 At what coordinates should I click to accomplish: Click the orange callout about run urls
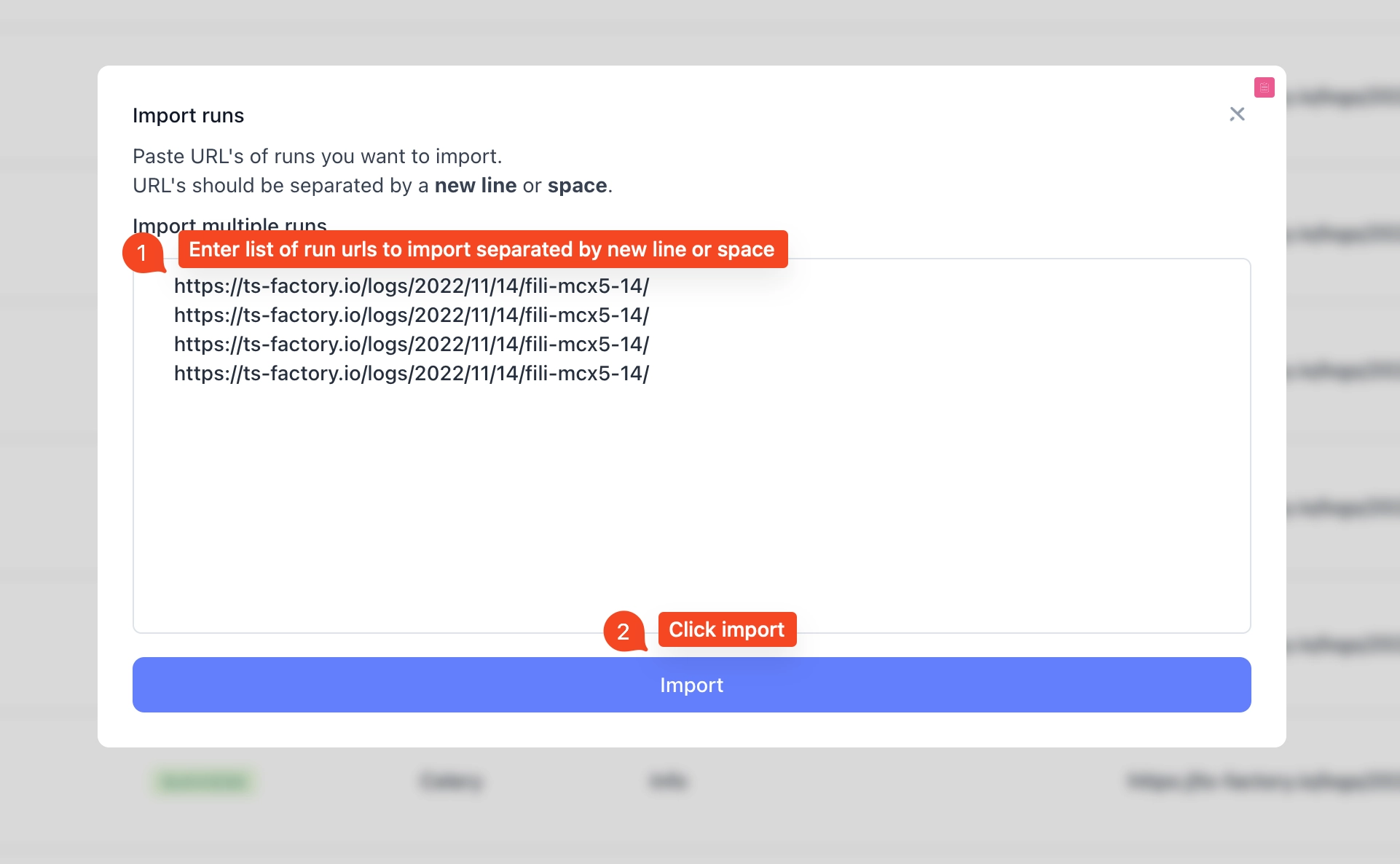pos(481,249)
